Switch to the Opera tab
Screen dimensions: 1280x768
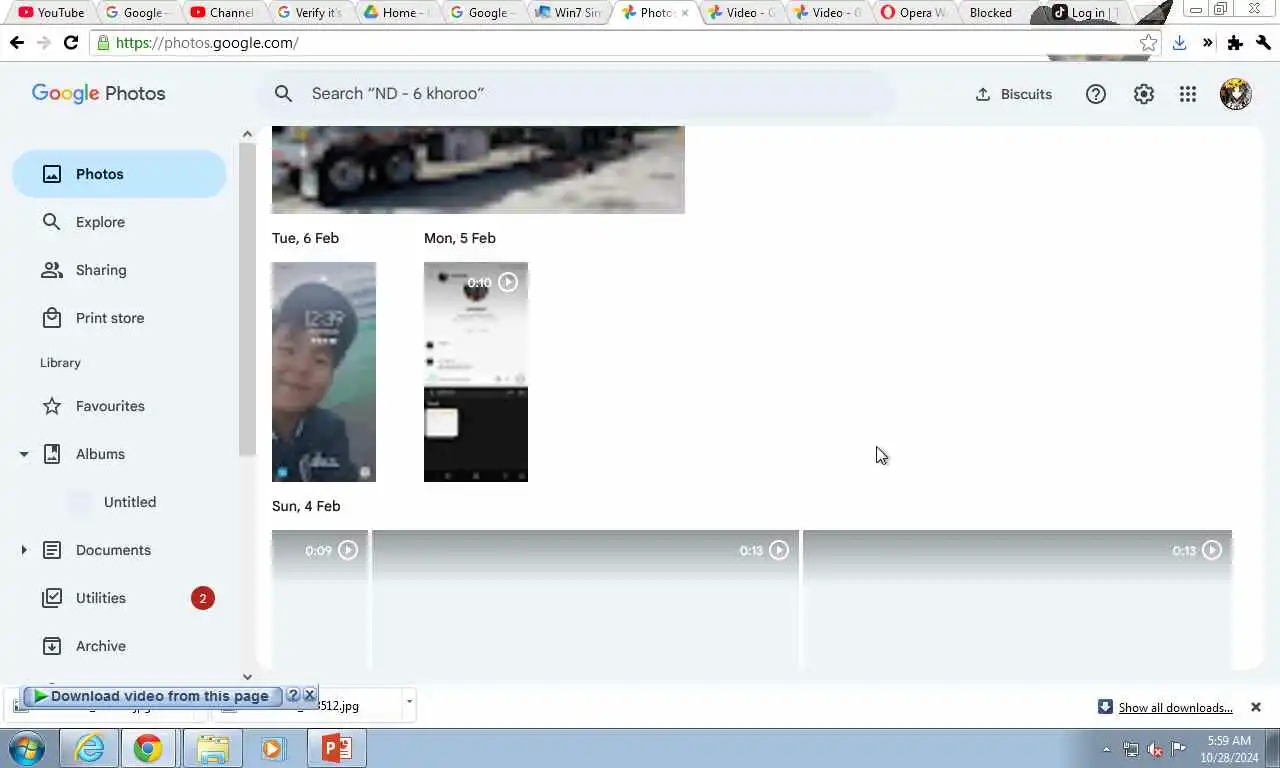click(914, 12)
